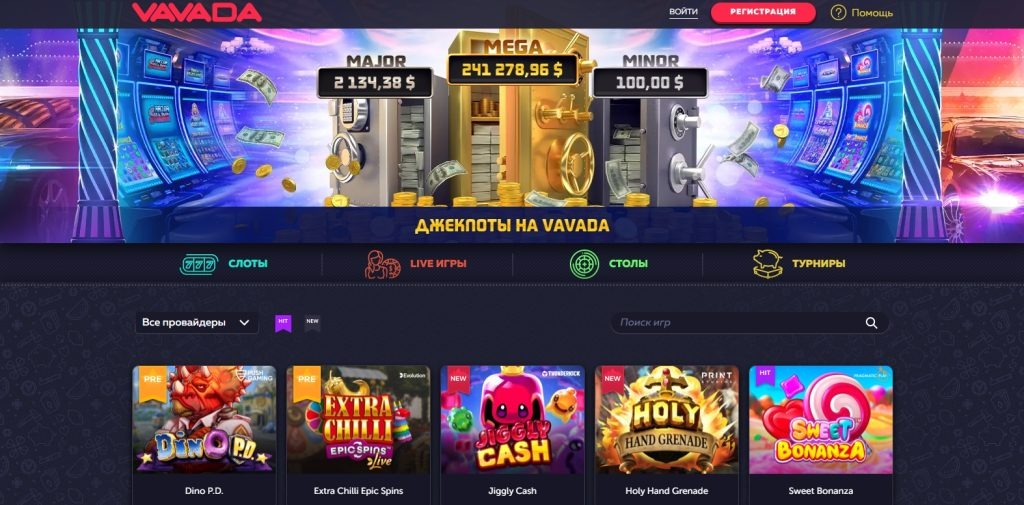This screenshot has width=1024, height=505.
Task: Click the VAVADA logo
Action: [x=197, y=12]
